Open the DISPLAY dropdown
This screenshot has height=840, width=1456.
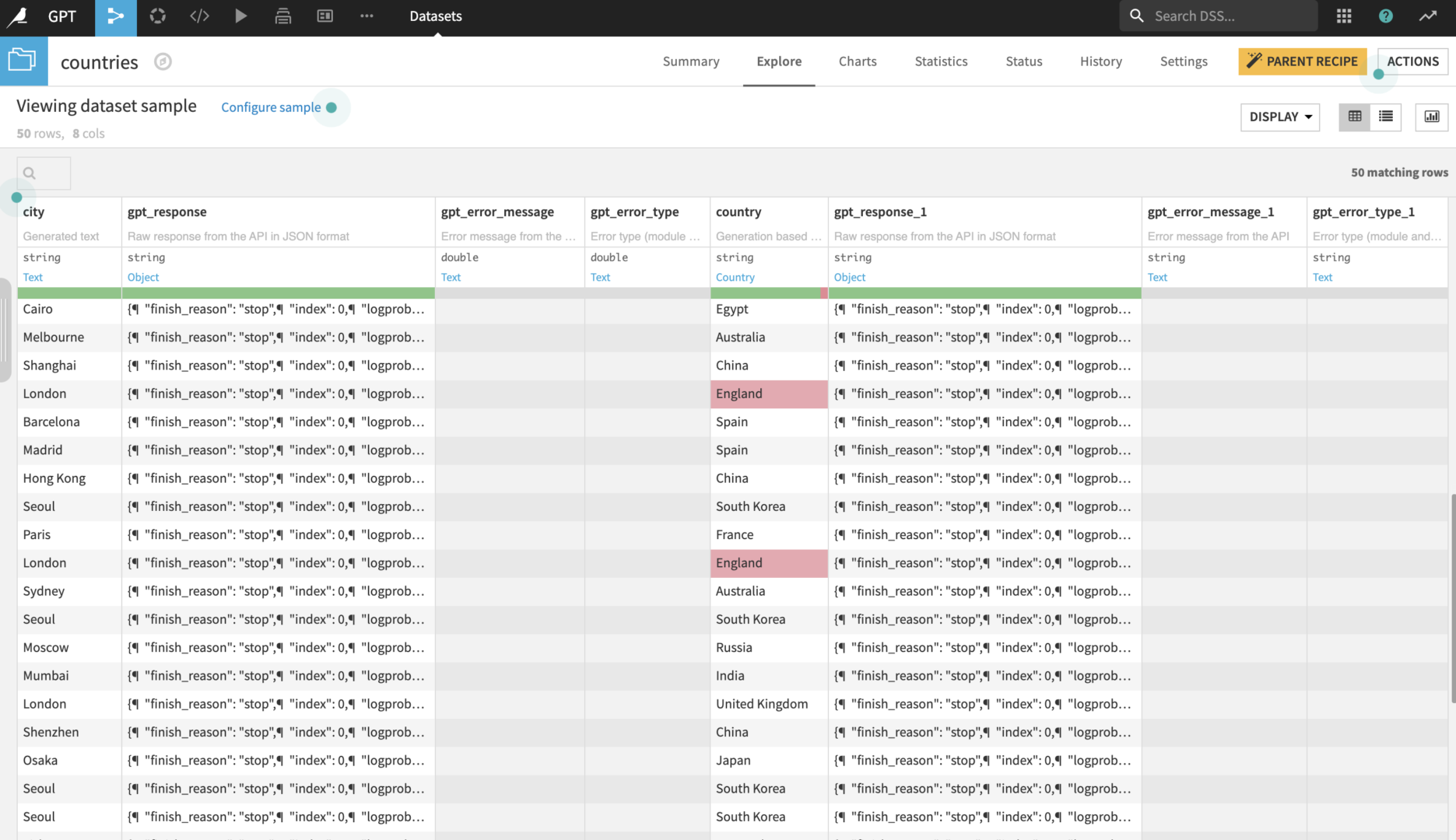pyautogui.click(x=1279, y=117)
